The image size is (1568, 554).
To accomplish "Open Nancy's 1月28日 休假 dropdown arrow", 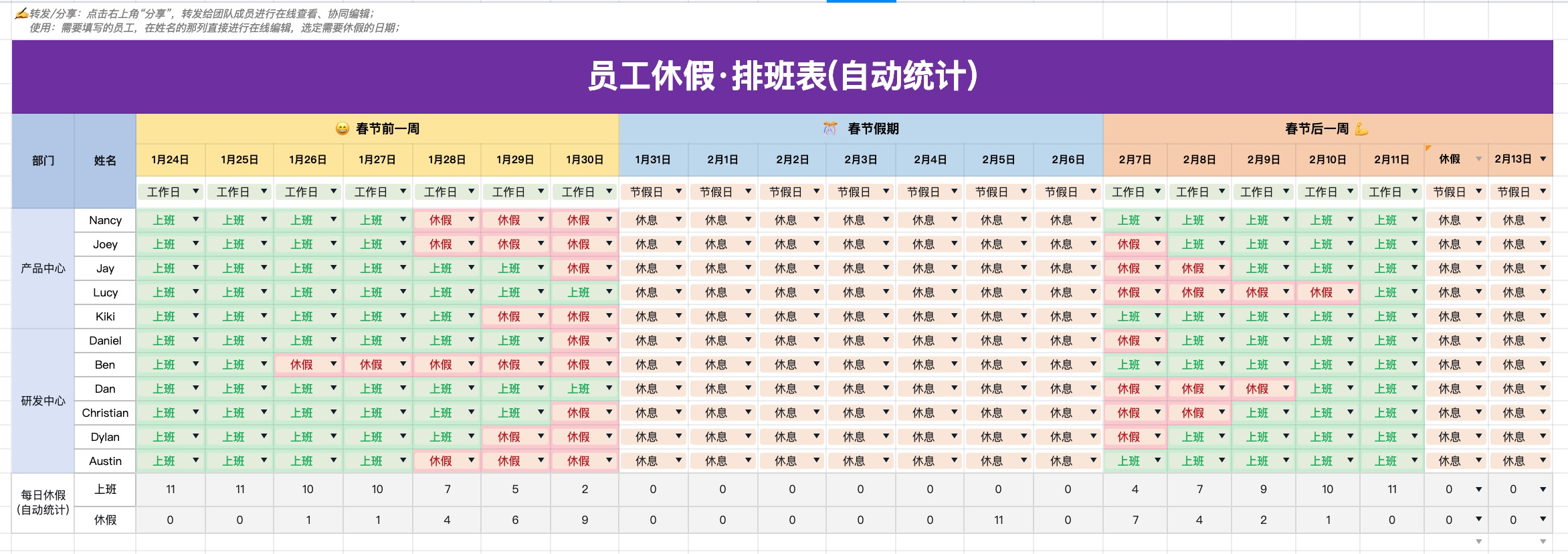I will (471, 219).
